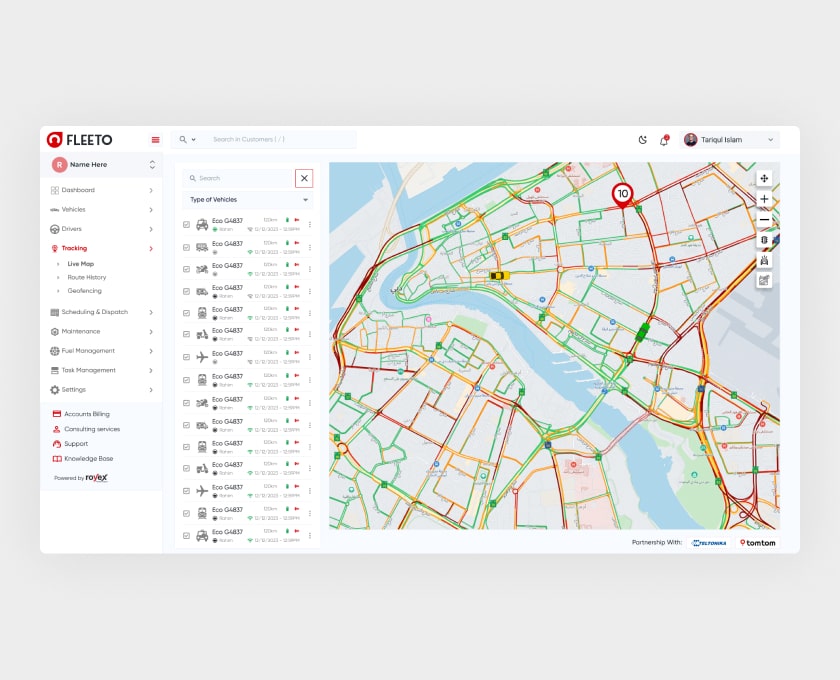The image size is (840, 680).
Task: Open the Tariqul Islam user menu
Action: pyautogui.click(x=729, y=140)
